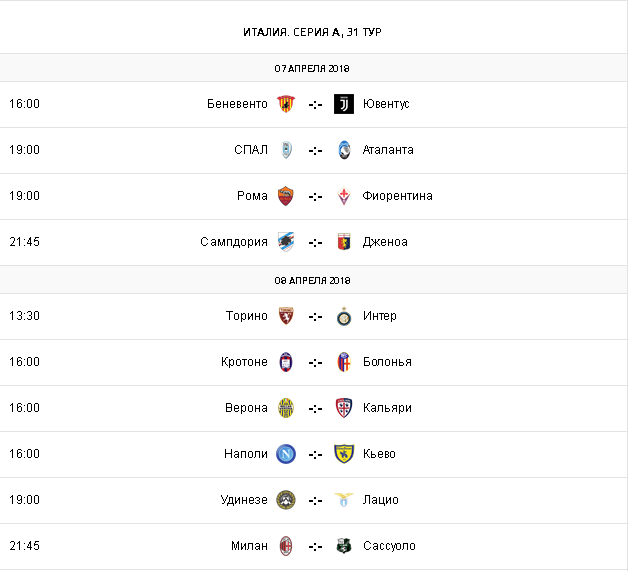The height and width of the screenshot is (571, 628).
Task: Click the Верона vs Кальяри score placeholder
Action: [315, 408]
